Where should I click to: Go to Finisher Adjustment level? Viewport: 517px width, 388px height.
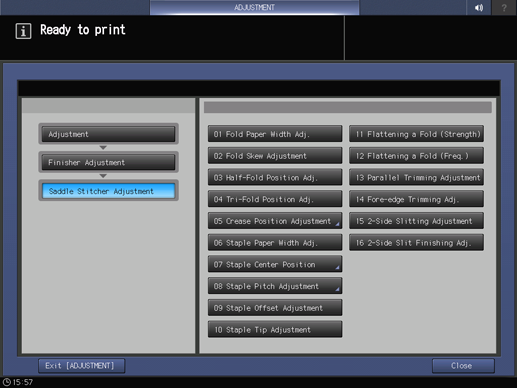point(108,162)
